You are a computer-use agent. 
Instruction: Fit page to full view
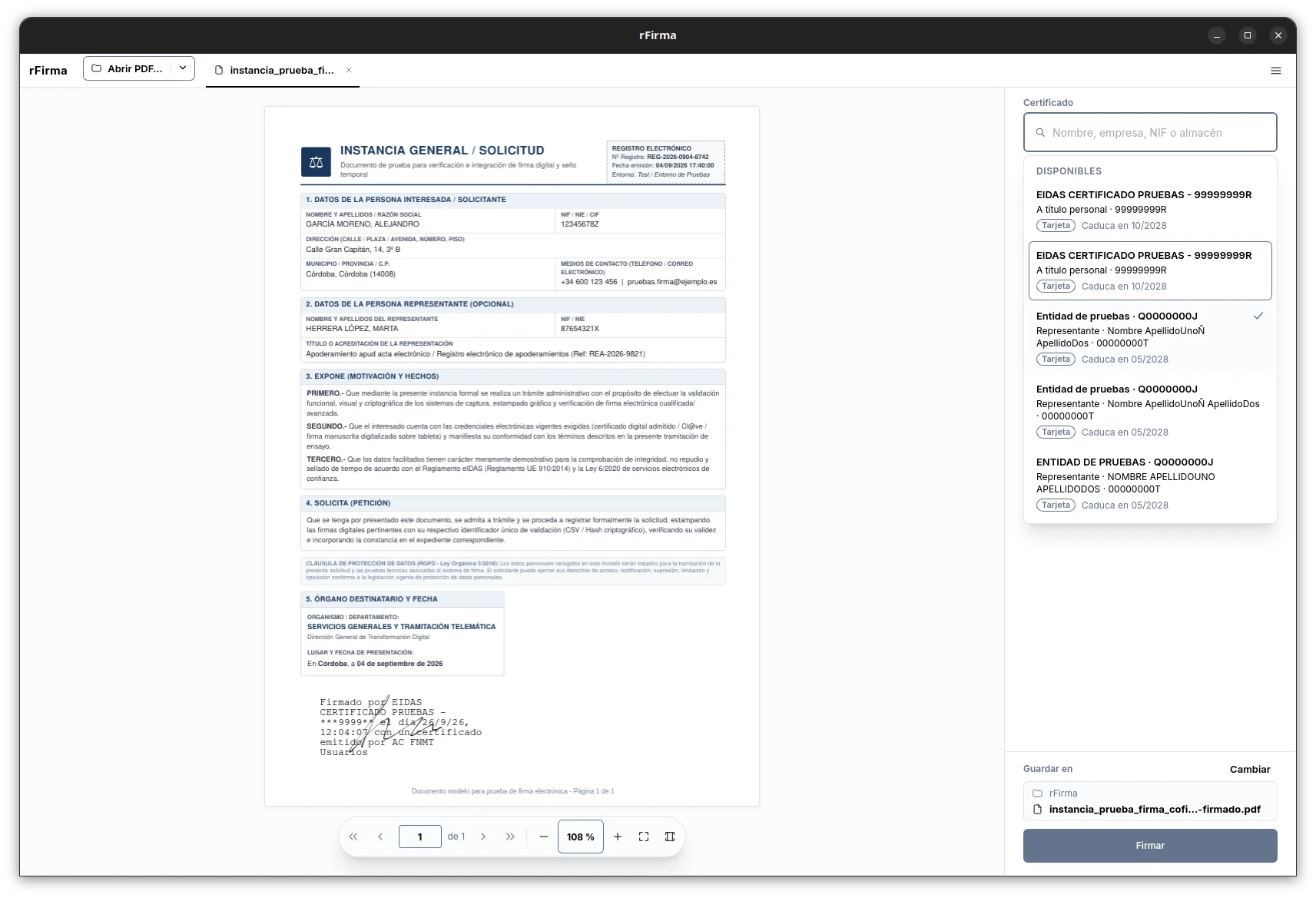pos(644,837)
